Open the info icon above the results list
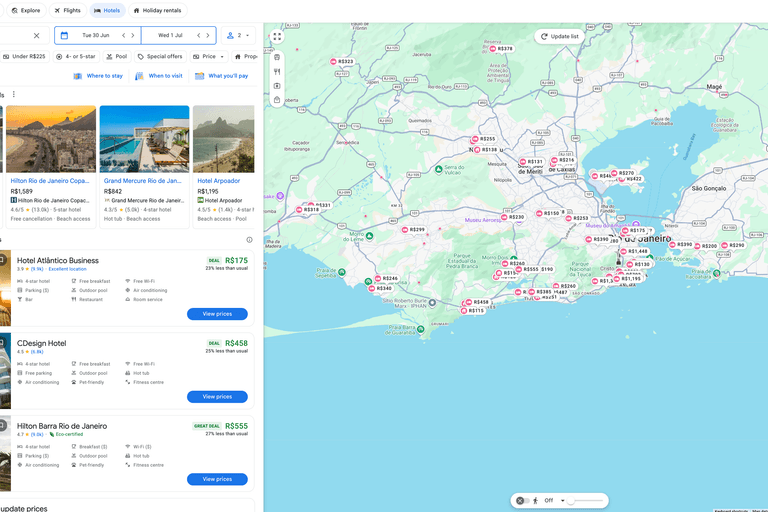Image resolution: width=768 pixels, height=512 pixels. [249, 240]
